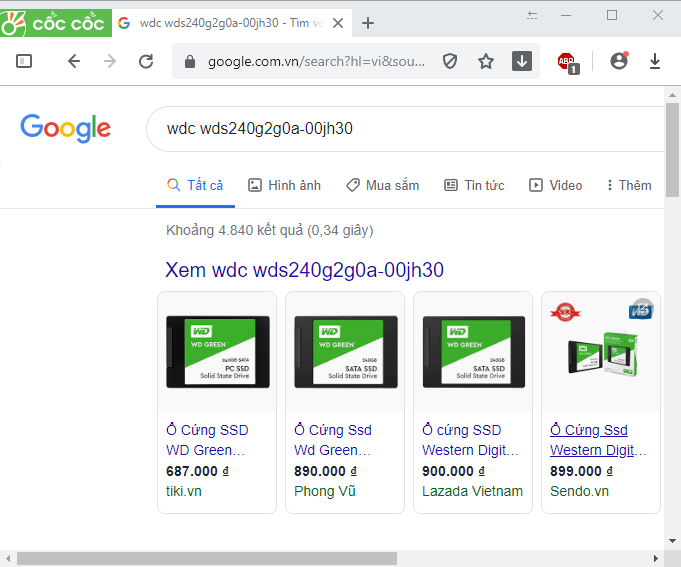The image size is (681, 567).
Task: Open Ổ Cứng SSD WD Green tiki link
Action: pyautogui.click(x=207, y=440)
